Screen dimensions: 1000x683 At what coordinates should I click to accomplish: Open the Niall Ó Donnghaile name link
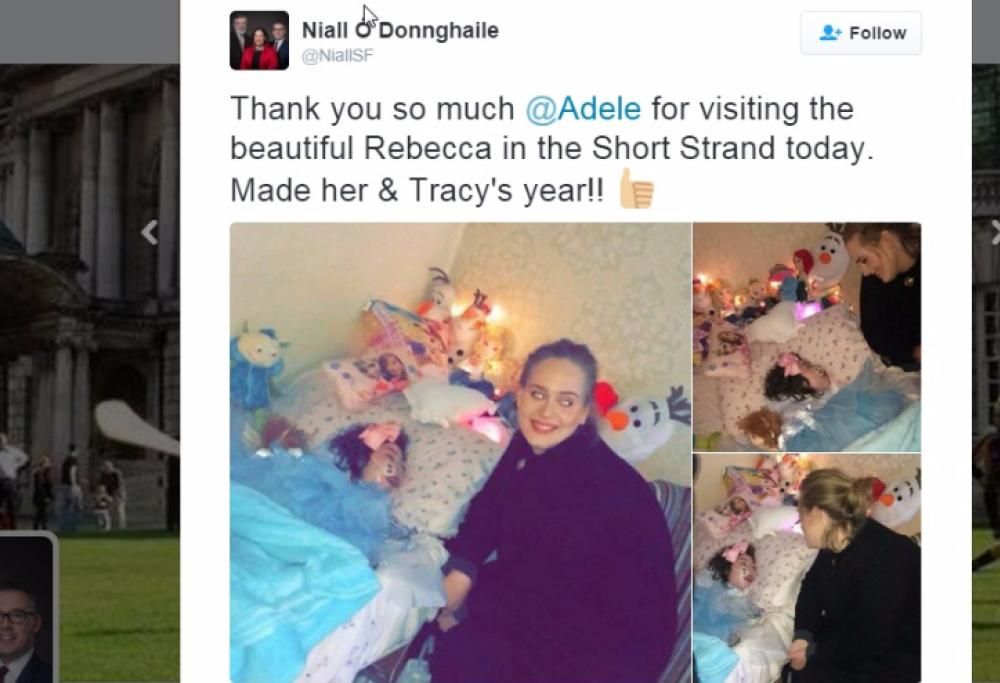click(400, 30)
